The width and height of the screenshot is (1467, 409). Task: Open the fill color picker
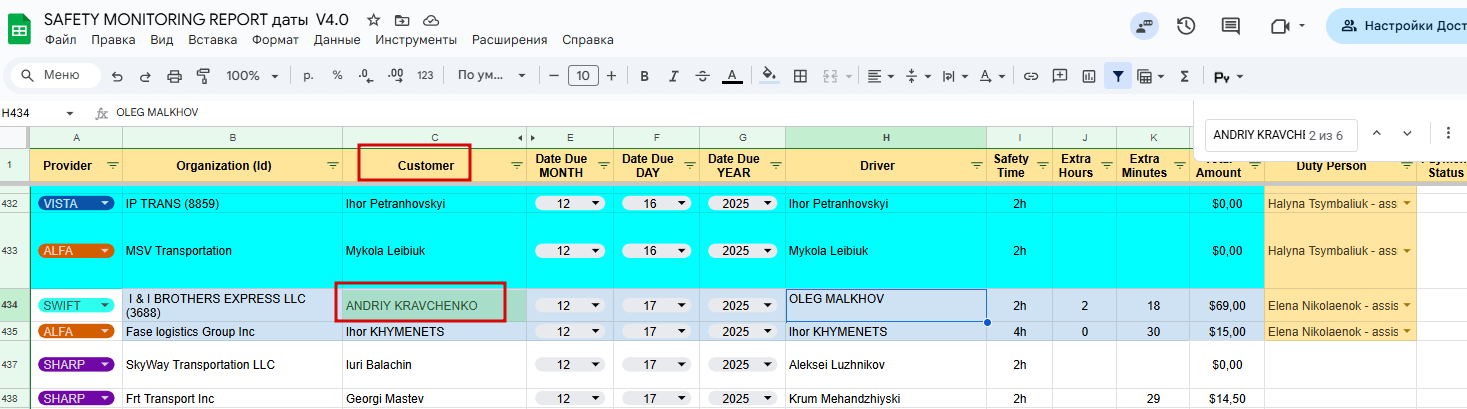pyautogui.click(x=768, y=76)
